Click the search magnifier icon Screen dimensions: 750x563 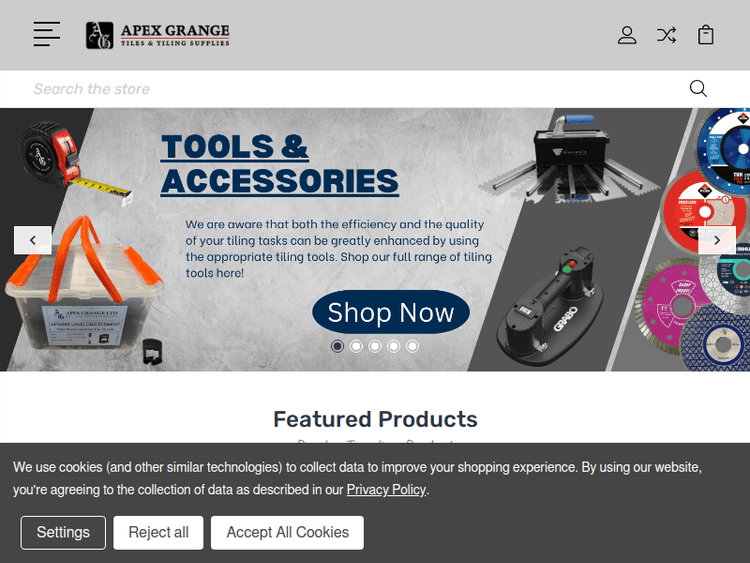pos(698,88)
